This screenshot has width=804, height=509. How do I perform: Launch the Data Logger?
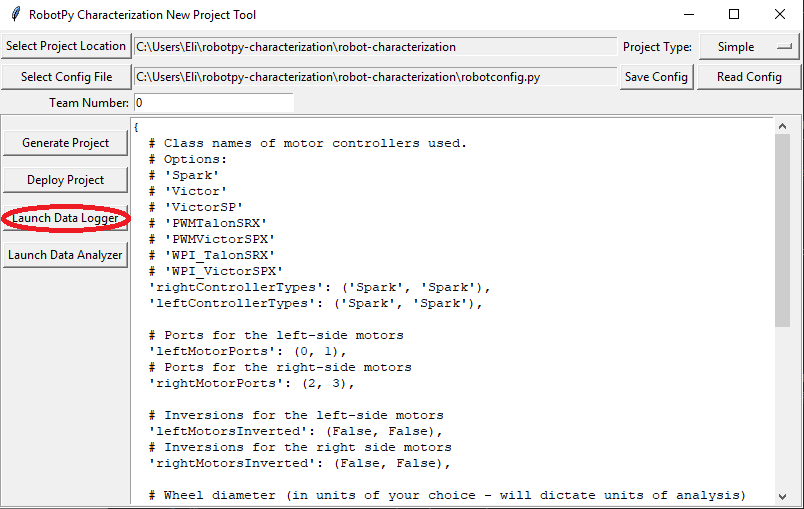point(66,218)
